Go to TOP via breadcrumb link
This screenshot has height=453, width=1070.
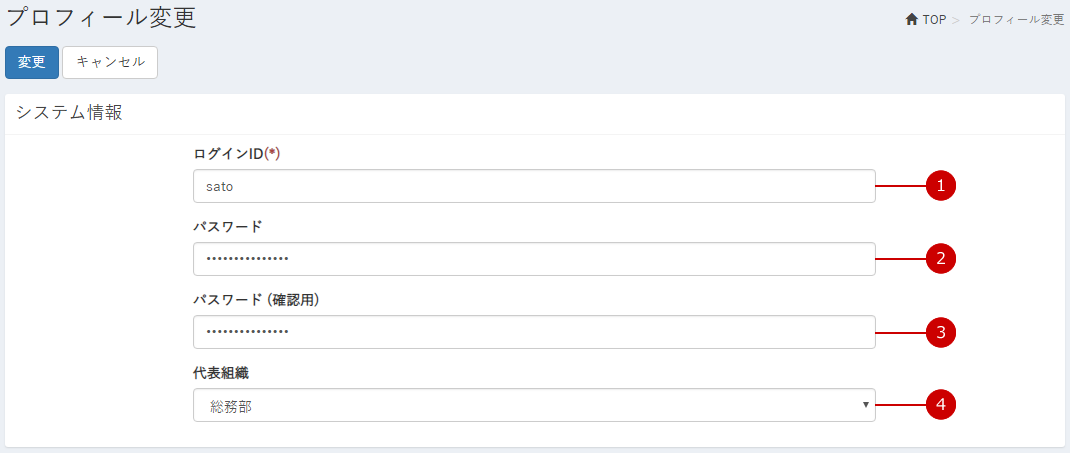coord(934,20)
